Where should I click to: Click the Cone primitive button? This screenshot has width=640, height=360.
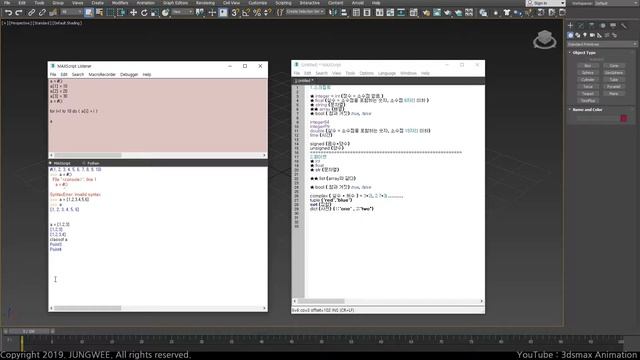point(614,66)
